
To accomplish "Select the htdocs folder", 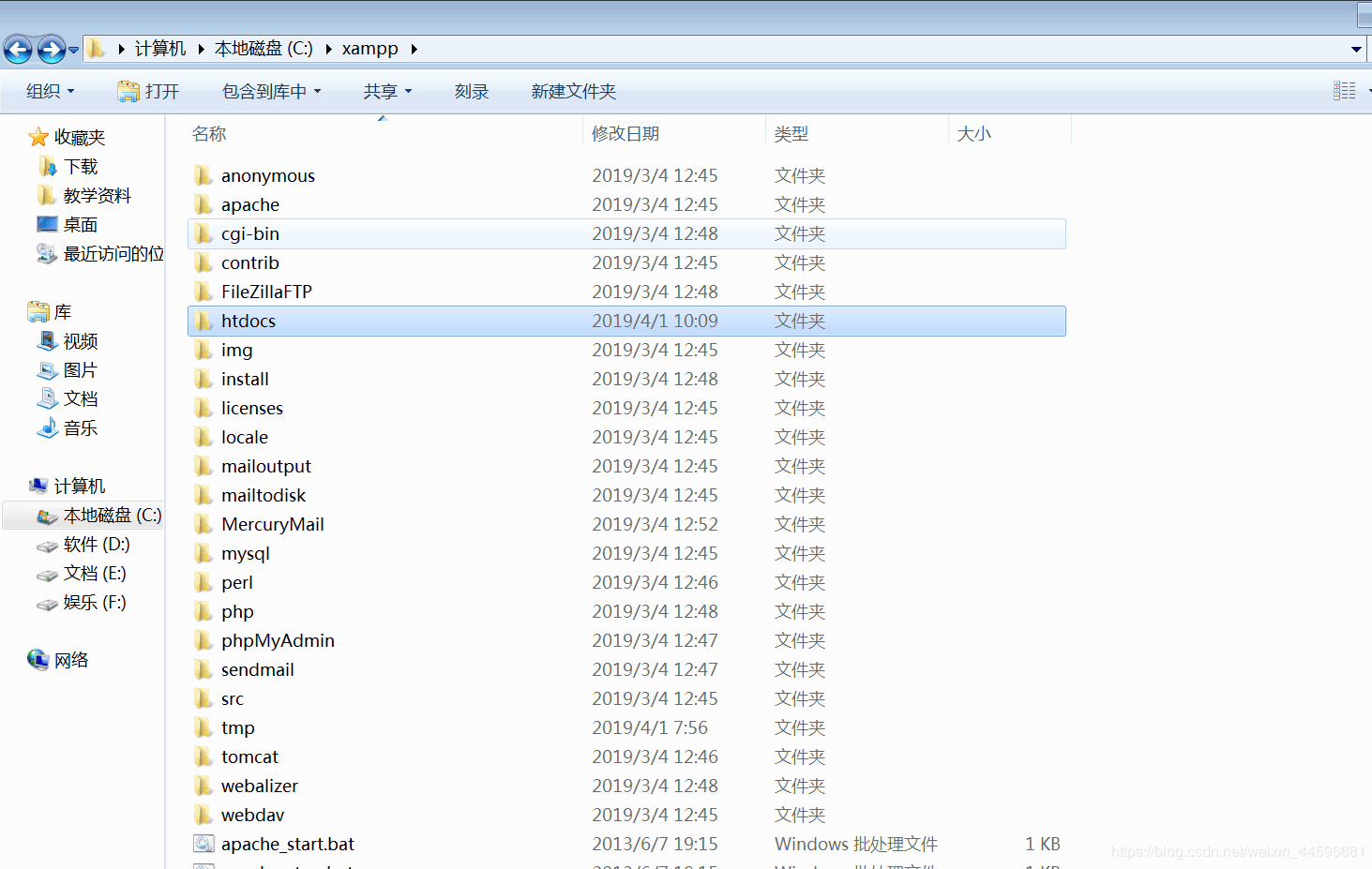I will tap(626, 321).
